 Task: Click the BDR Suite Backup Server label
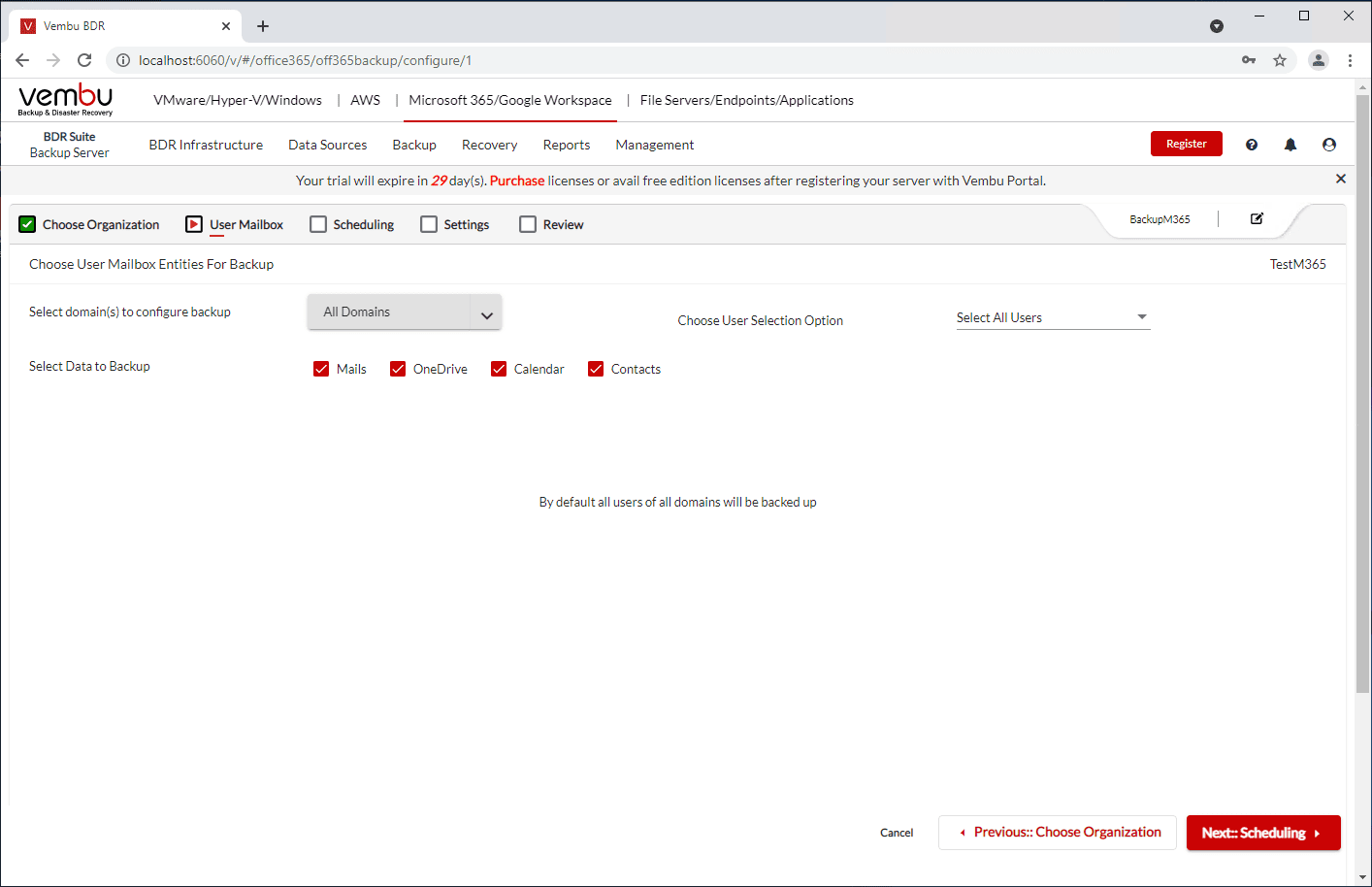(69, 145)
